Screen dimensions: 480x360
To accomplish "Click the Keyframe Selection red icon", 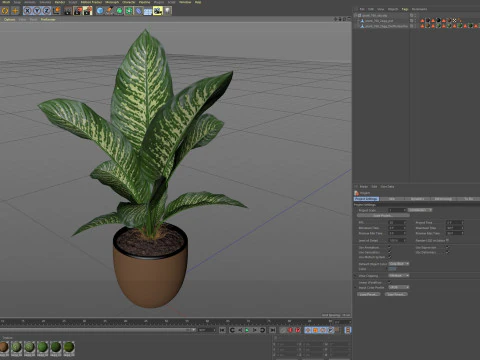I will coord(298,330).
